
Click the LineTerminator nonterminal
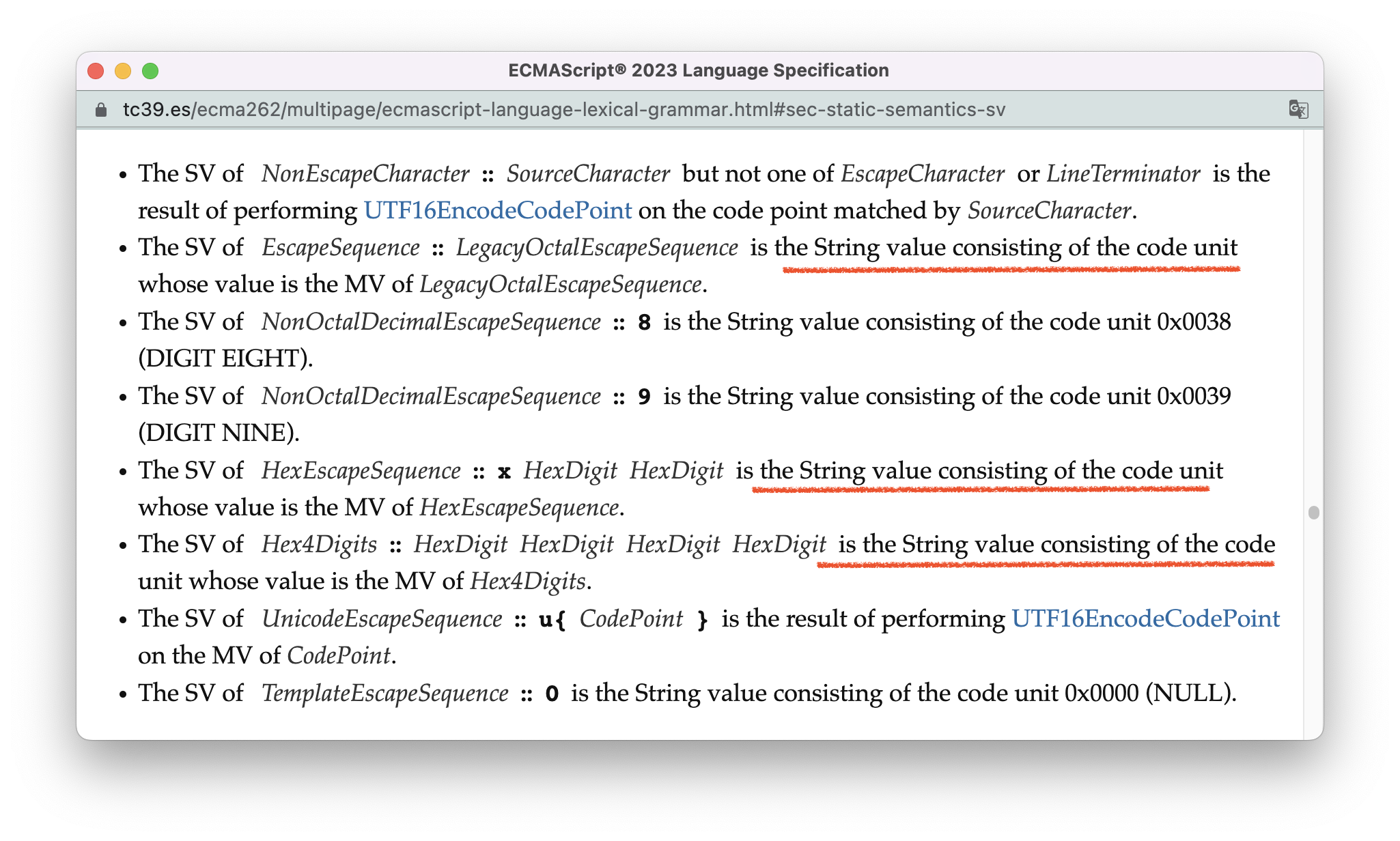coord(1123,173)
